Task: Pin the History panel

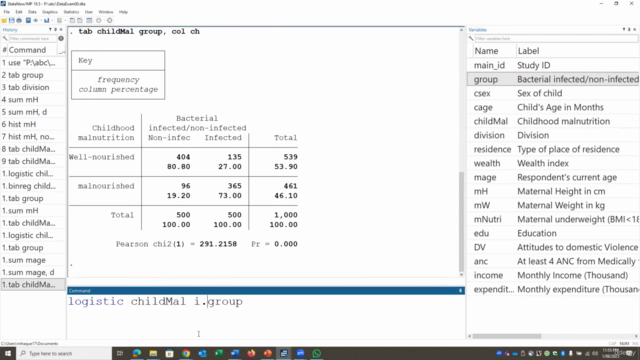Action: (56, 30)
